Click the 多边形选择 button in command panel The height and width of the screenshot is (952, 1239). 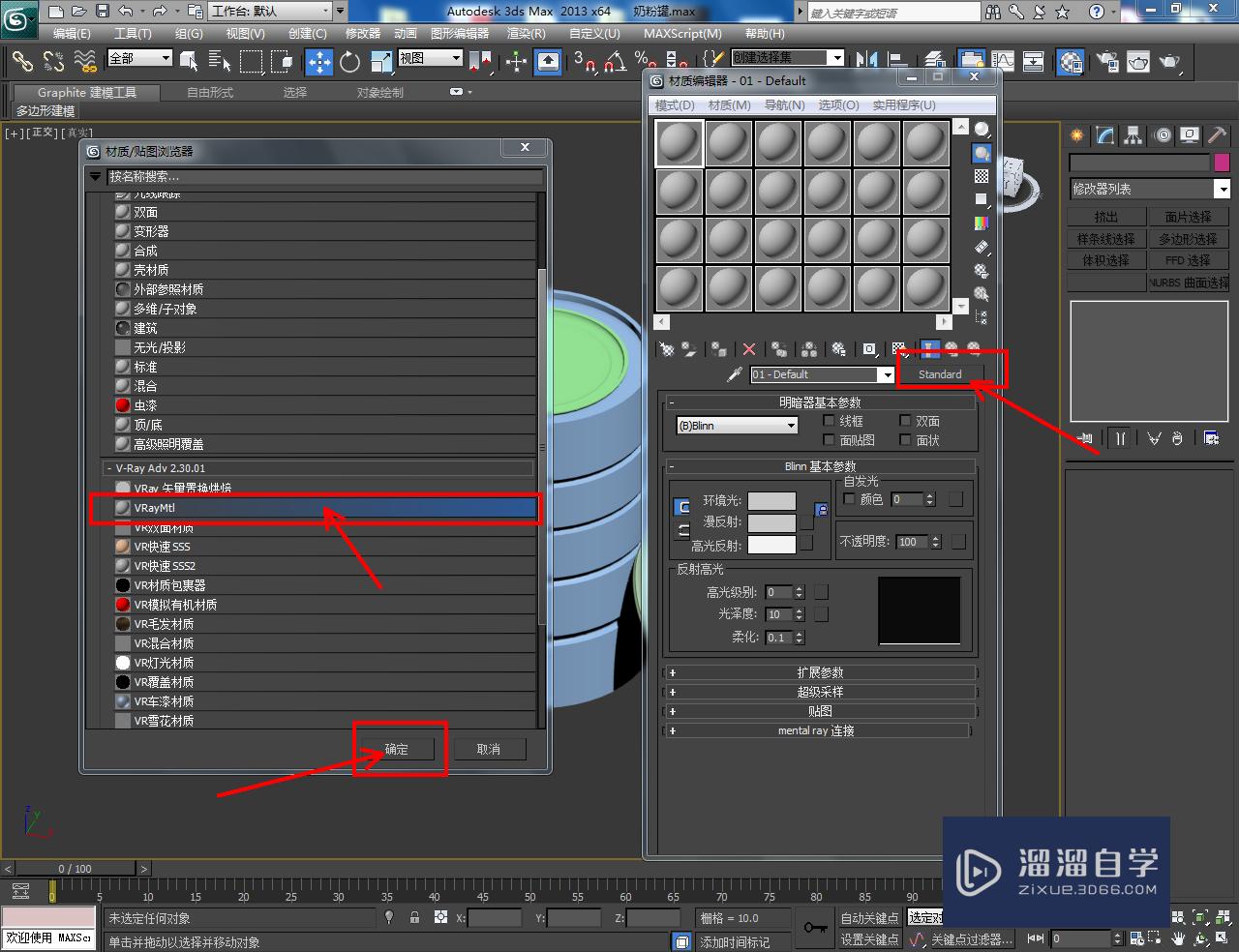click(1189, 239)
